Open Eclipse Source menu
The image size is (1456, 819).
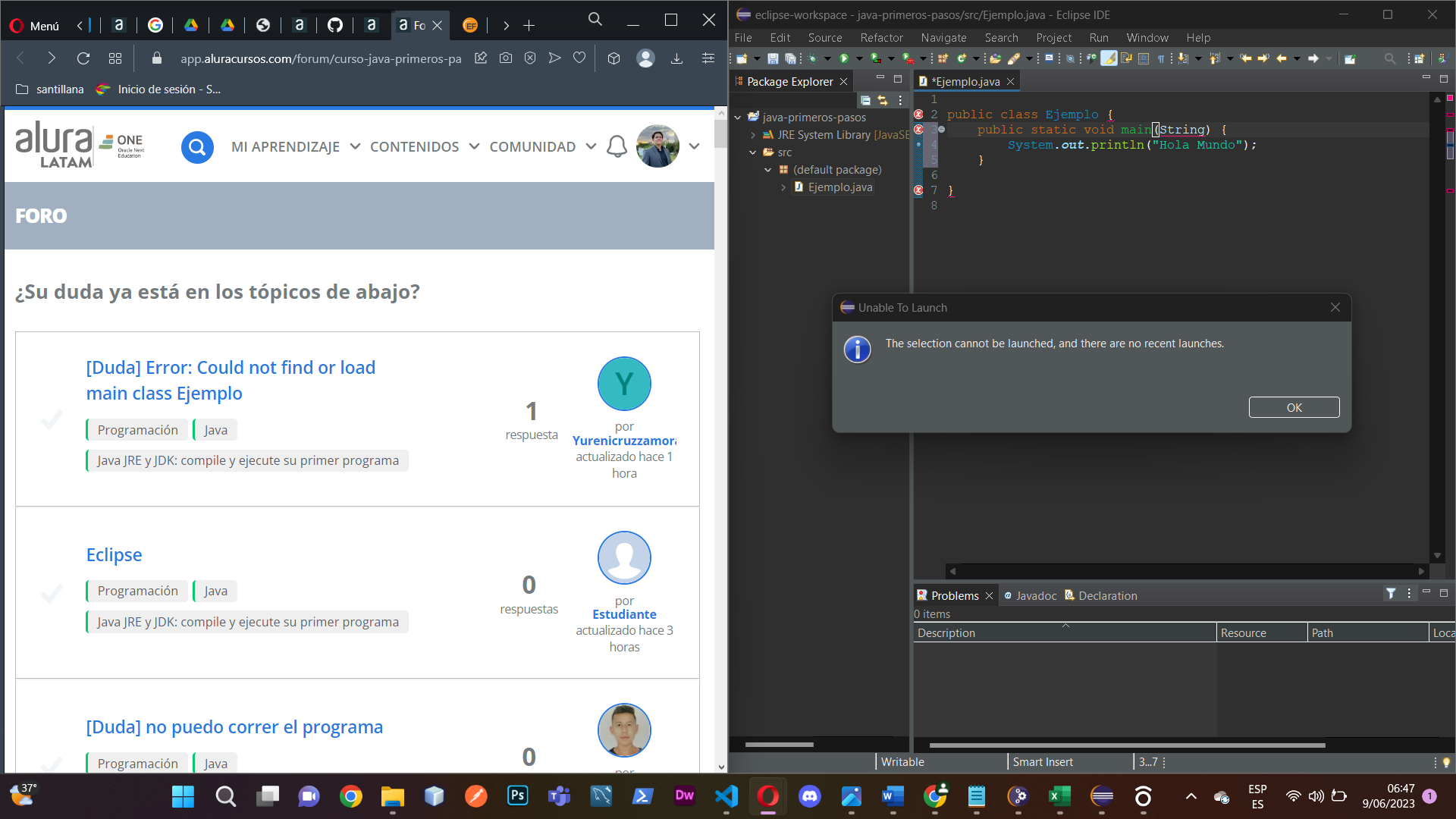(825, 37)
